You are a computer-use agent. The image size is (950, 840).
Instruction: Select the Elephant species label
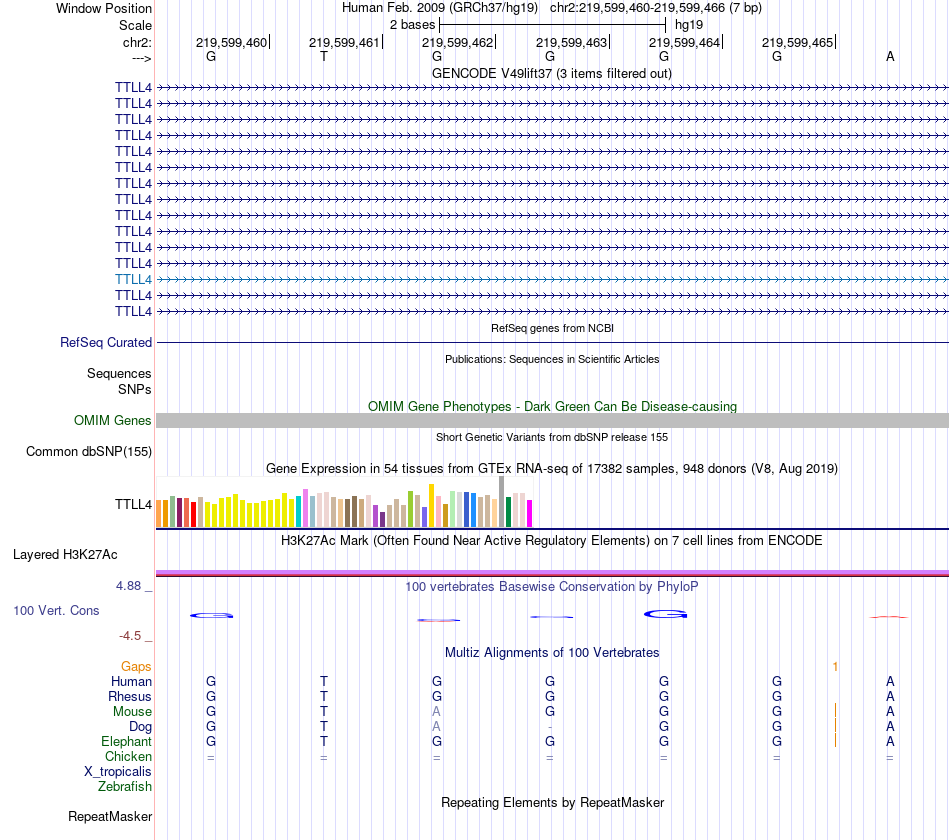pyautogui.click(x=127, y=742)
